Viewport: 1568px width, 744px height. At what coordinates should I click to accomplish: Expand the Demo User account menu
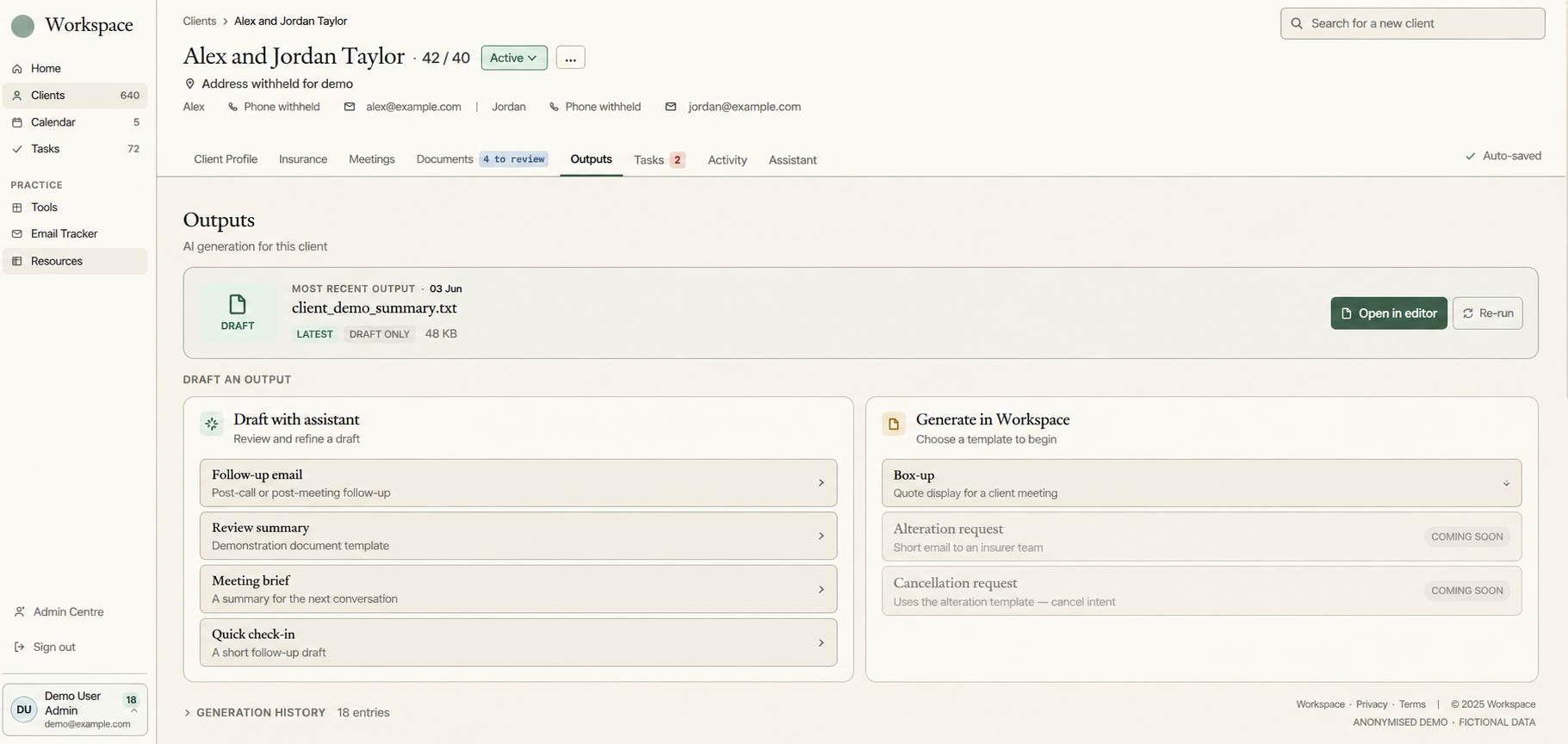click(75, 710)
